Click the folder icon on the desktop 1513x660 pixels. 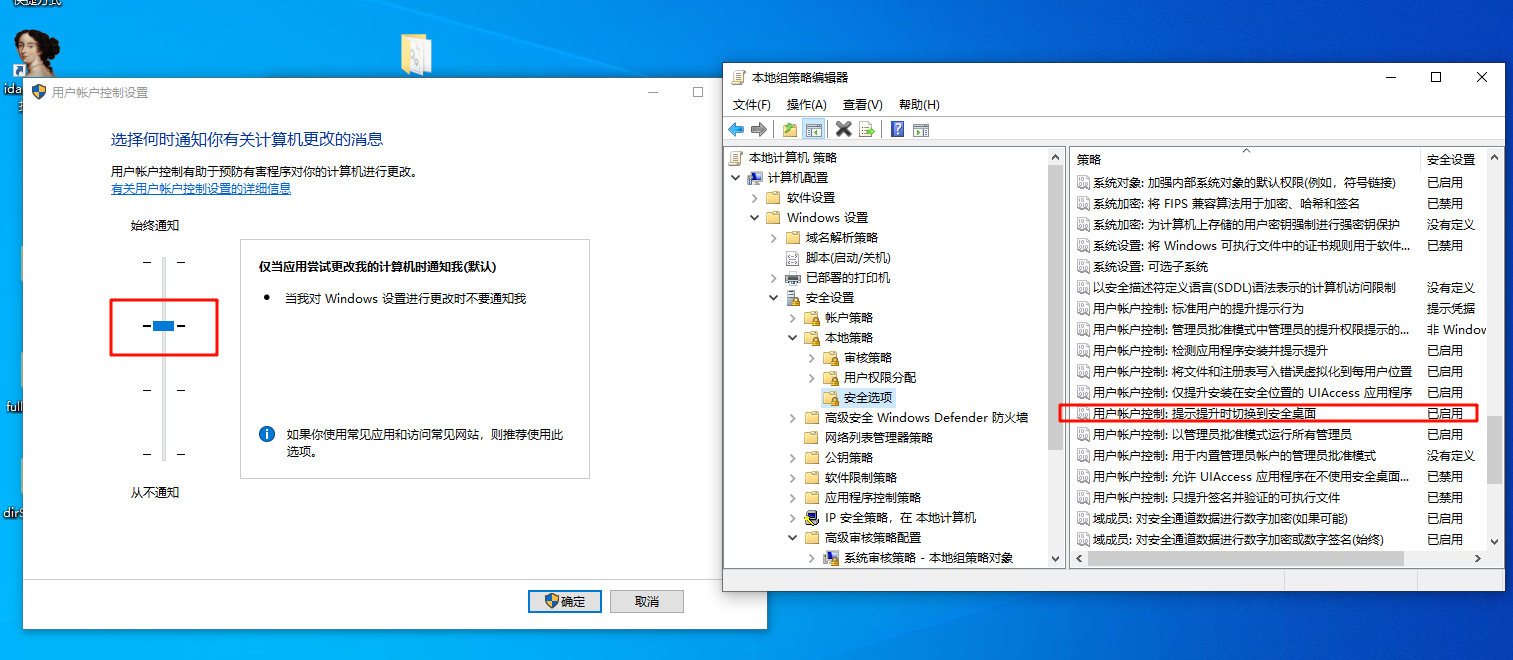tap(415, 54)
